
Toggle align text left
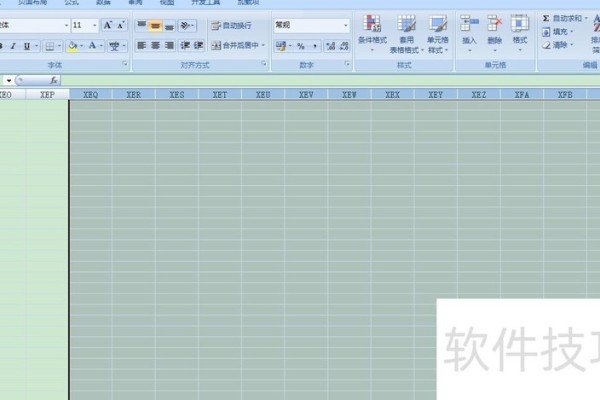tap(142, 46)
